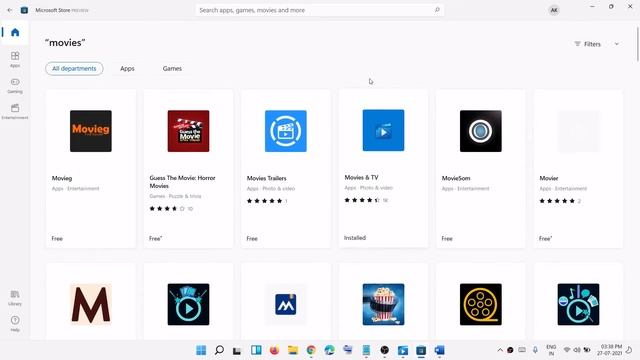640x360 pixels.
Task: Open Microsoft Word from the taskbar
Action: [440, 350]
